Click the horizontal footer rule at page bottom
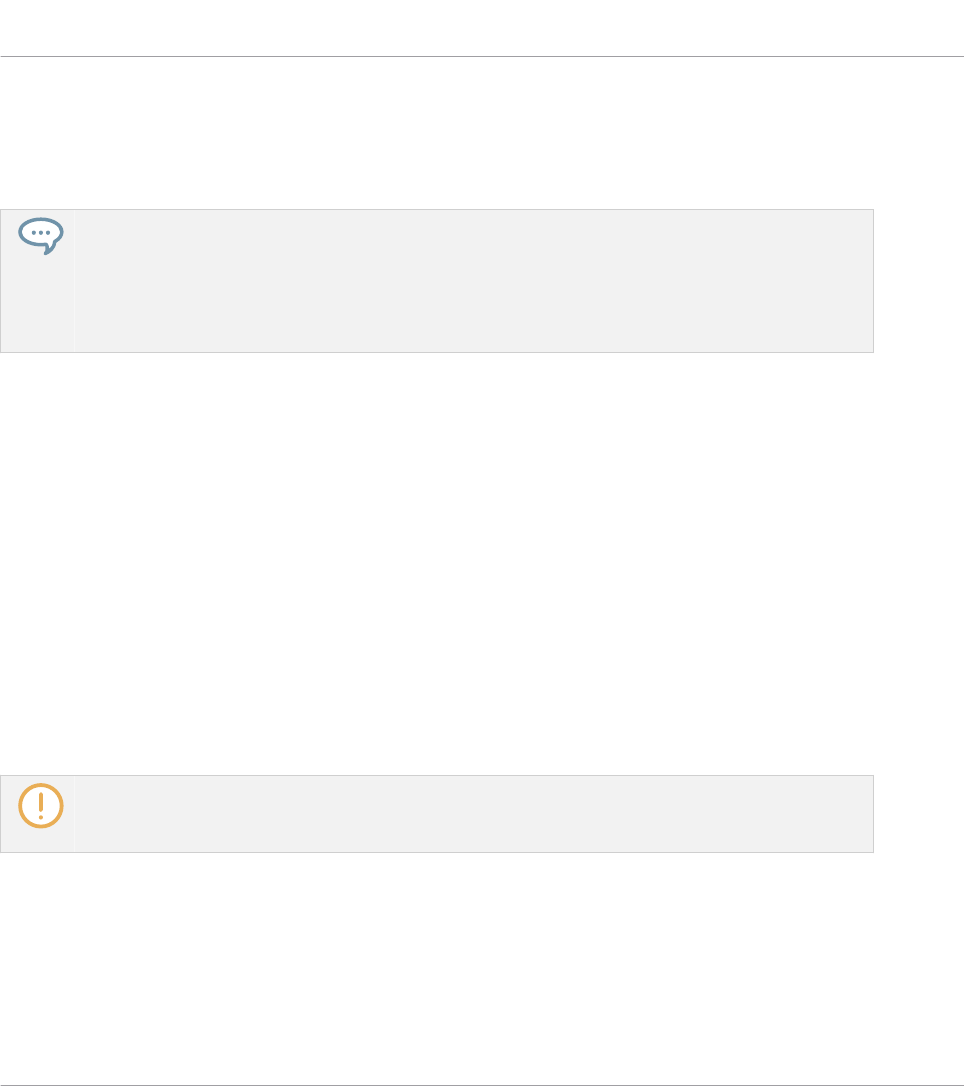 [x=482, y=1084]
